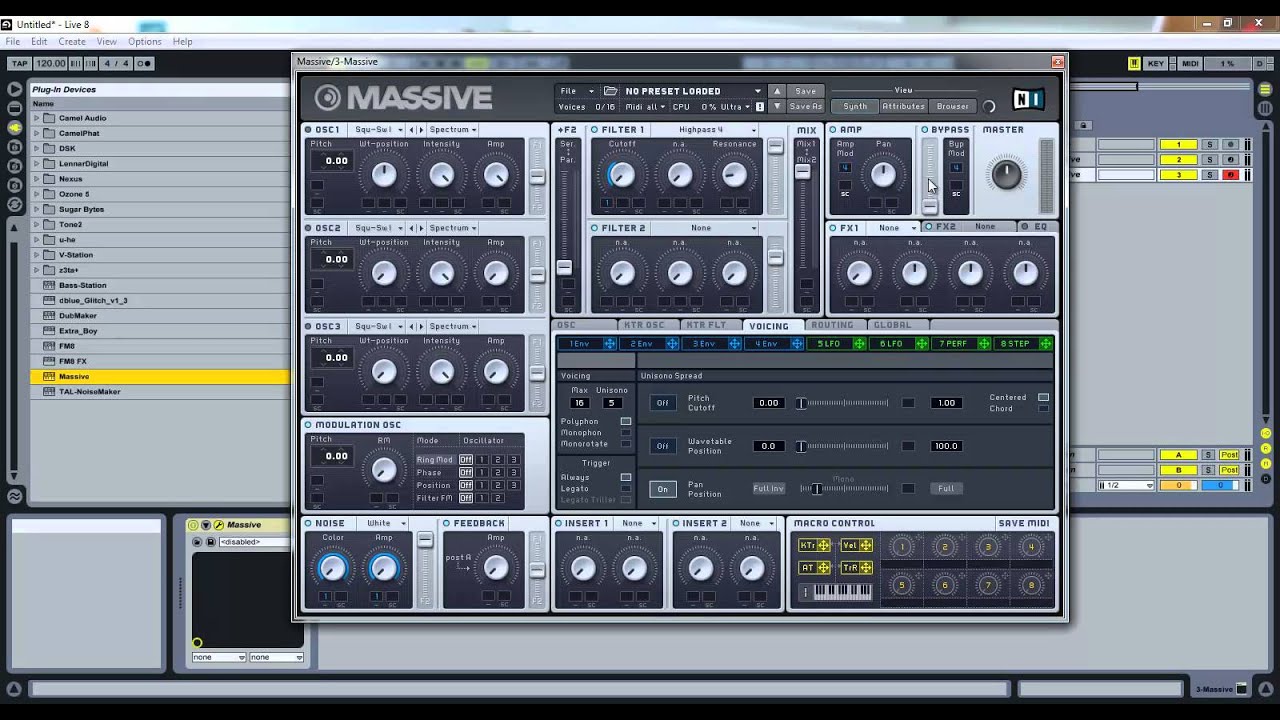Toggle the AMP section power button
The image size is (1280, 720).
click(x=833, y=130)
